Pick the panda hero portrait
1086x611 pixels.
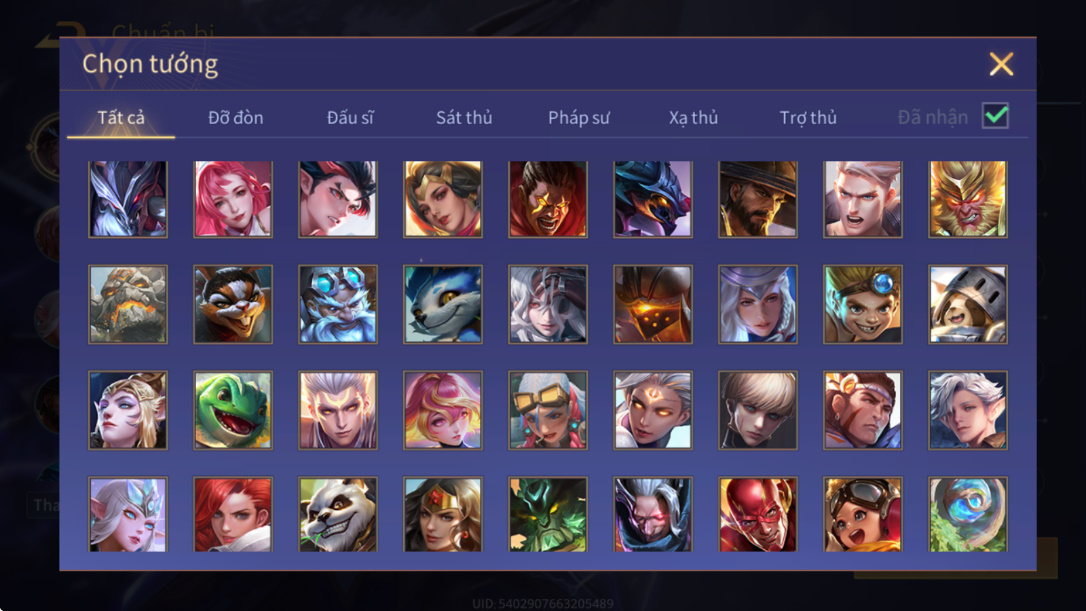click(x=338, y=515)
